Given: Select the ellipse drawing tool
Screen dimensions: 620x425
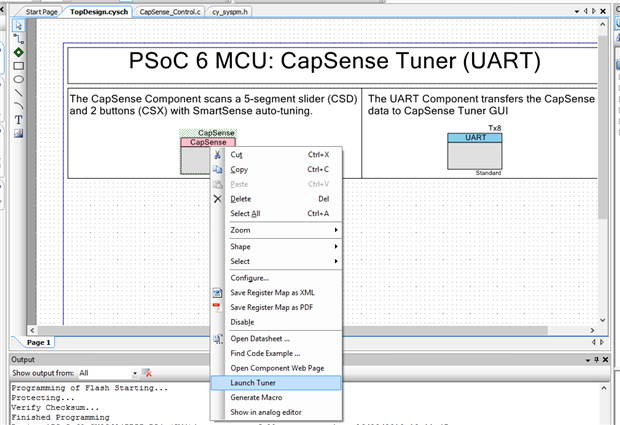Looking at the screenshot, I should coord(18,79).
